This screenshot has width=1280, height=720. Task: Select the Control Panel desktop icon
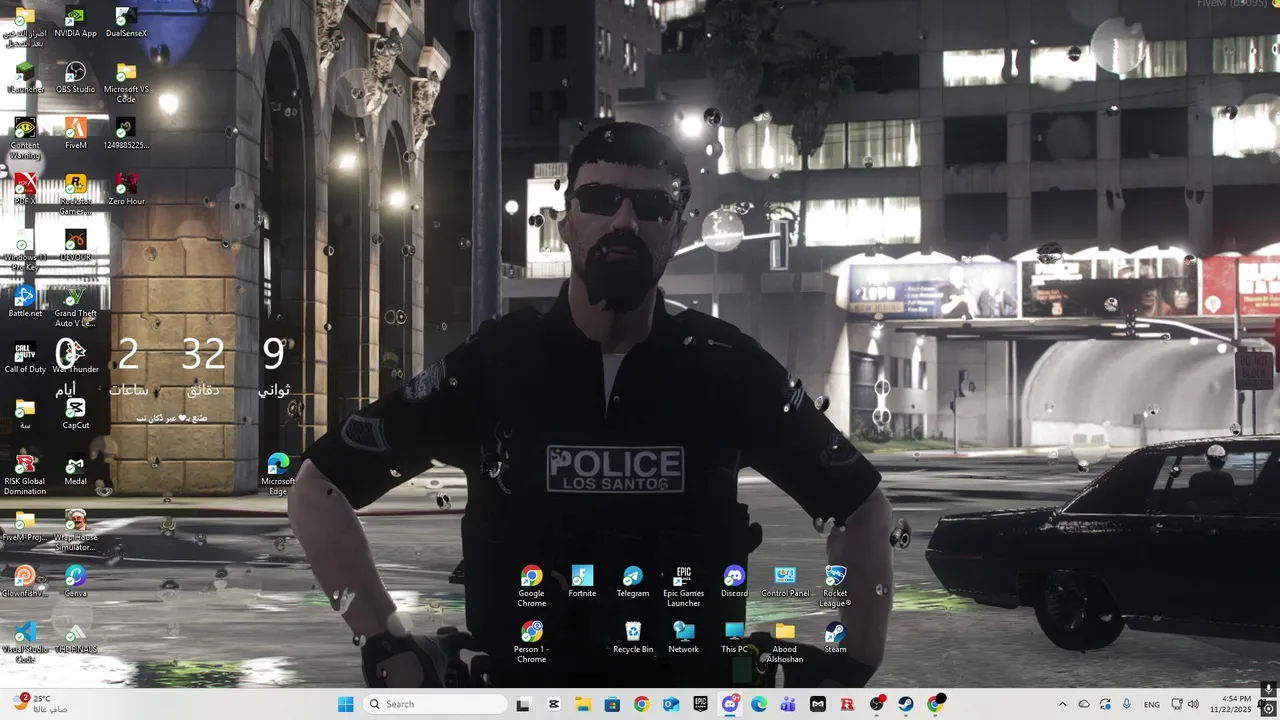point(785,583)
